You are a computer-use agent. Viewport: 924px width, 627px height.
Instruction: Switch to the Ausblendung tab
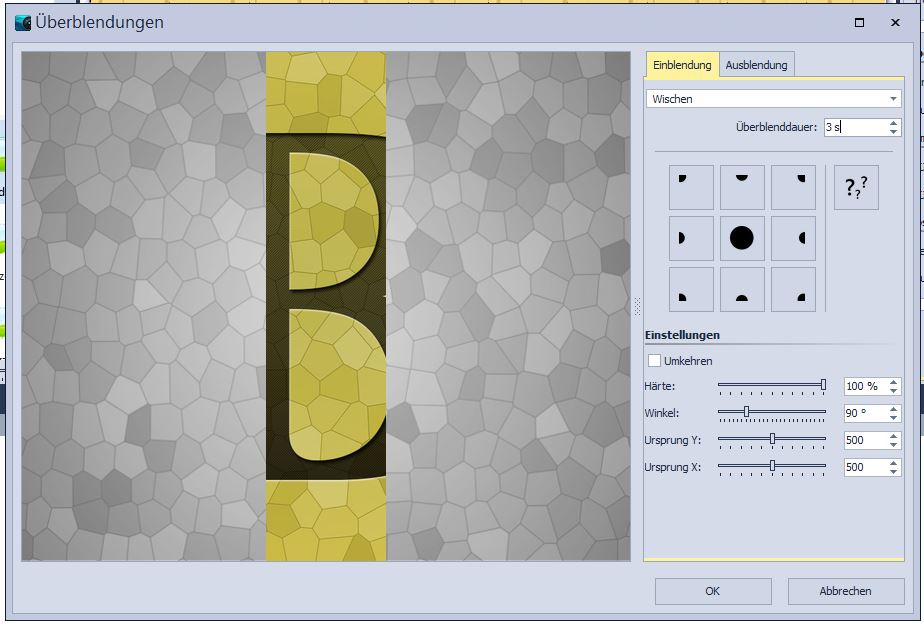(756, 65)
